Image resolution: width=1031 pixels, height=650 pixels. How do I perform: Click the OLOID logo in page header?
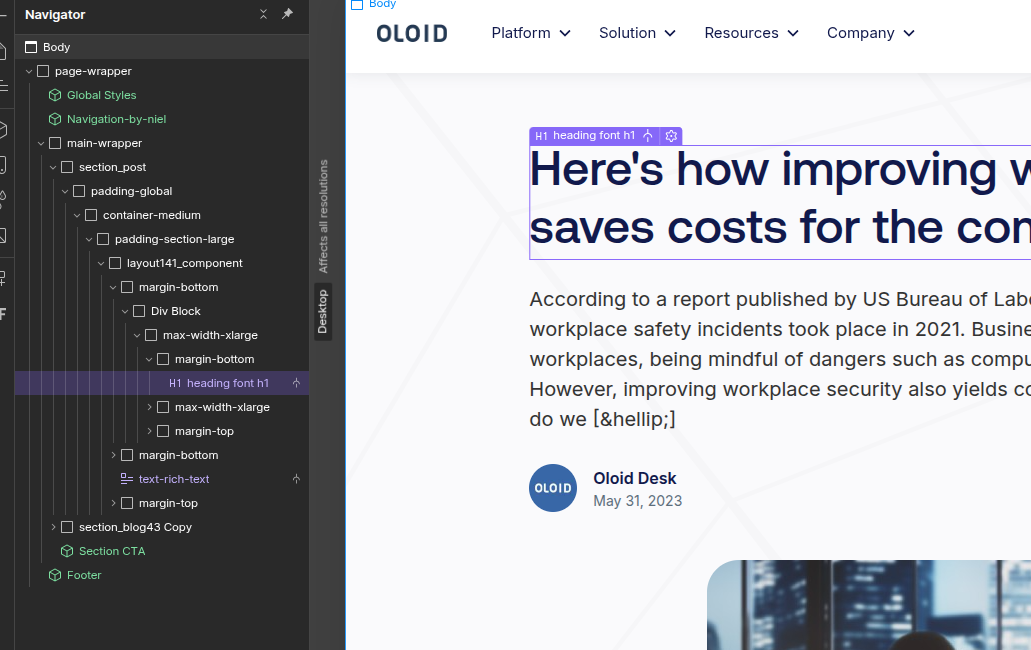tap(412, 34)
